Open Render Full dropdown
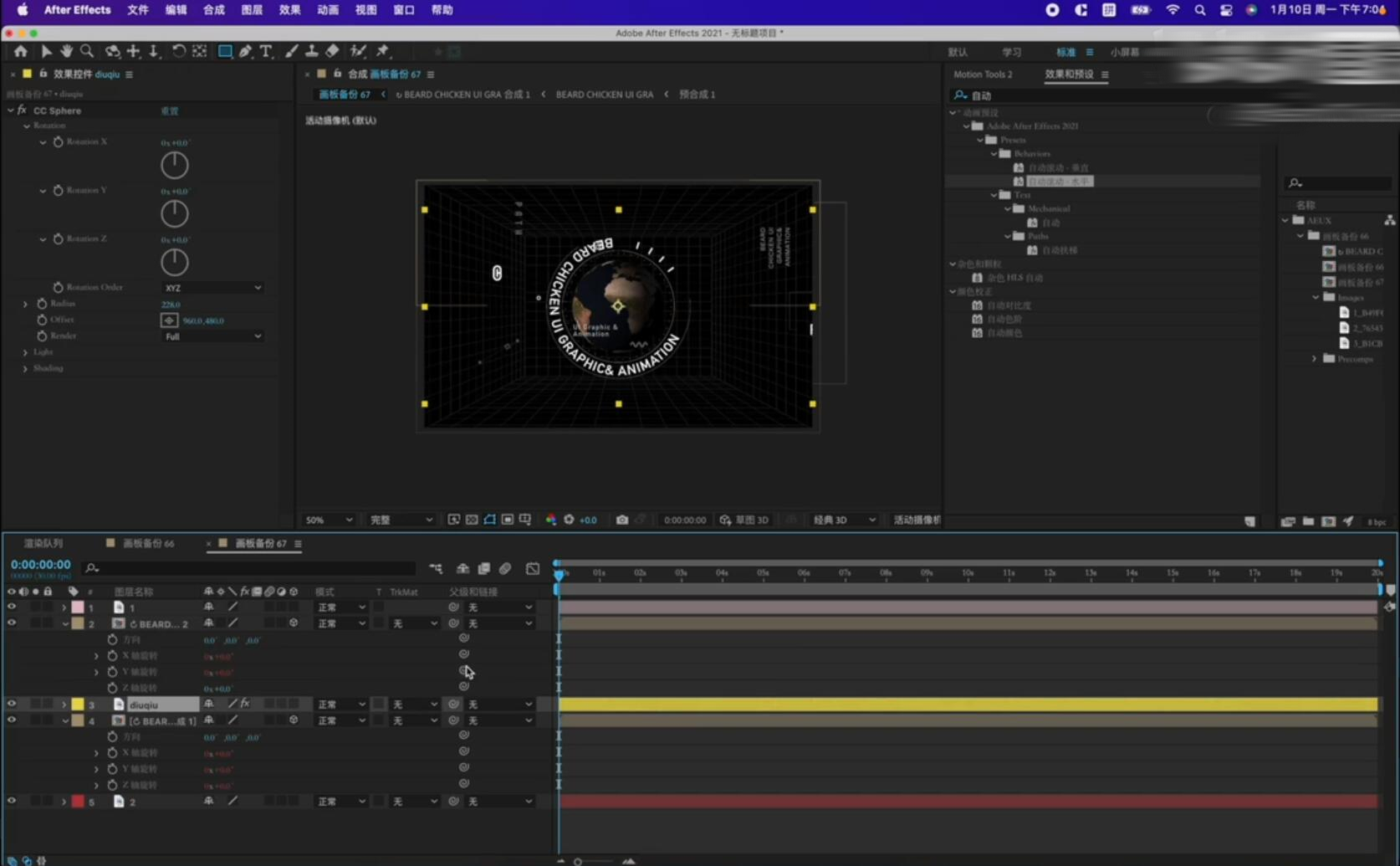Screen dimensions: 1400x866 [212, 336]
